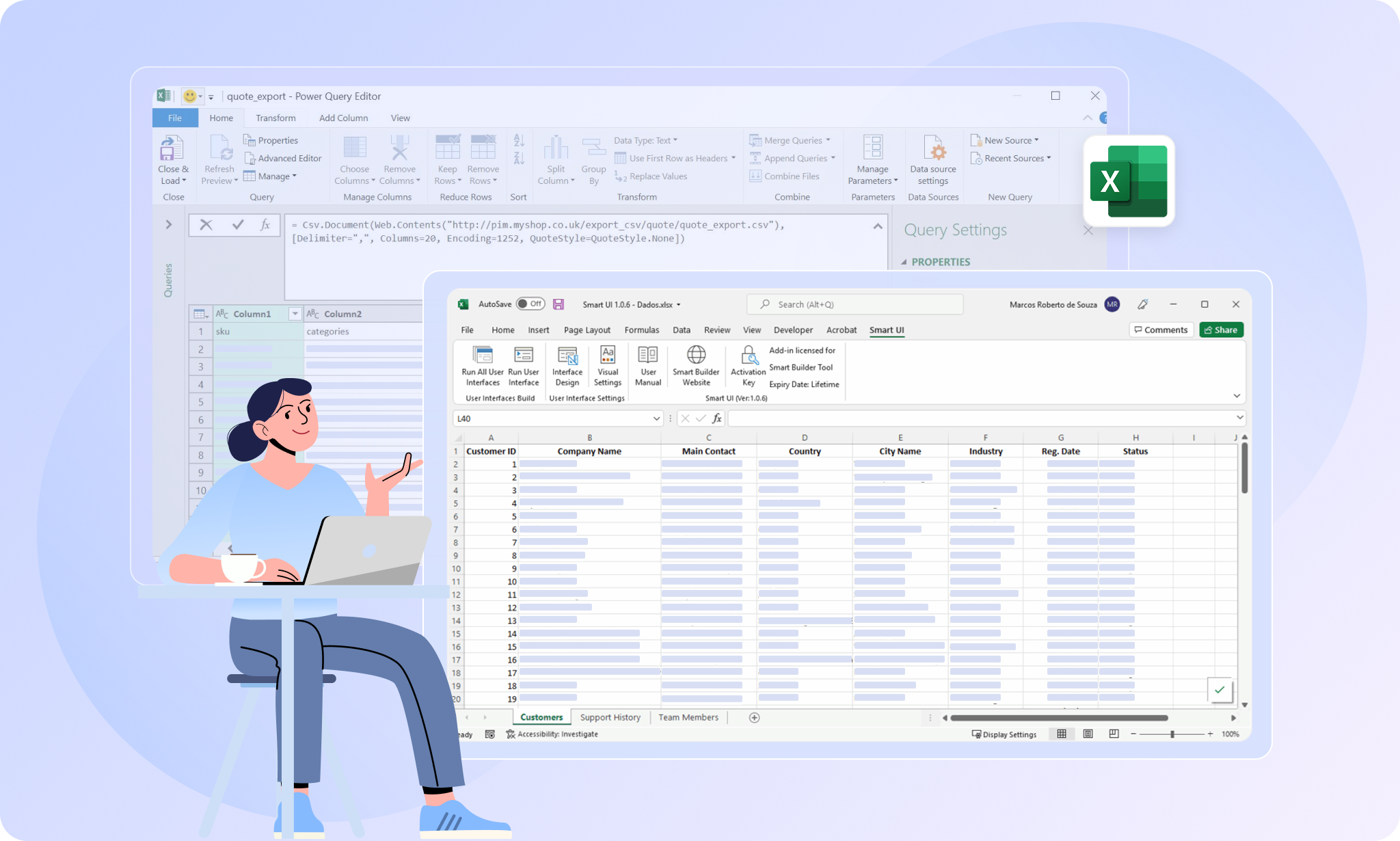The image size is (1400, 841).
Task: Open the Developer tab in Excel
Action: pos(793,330)
